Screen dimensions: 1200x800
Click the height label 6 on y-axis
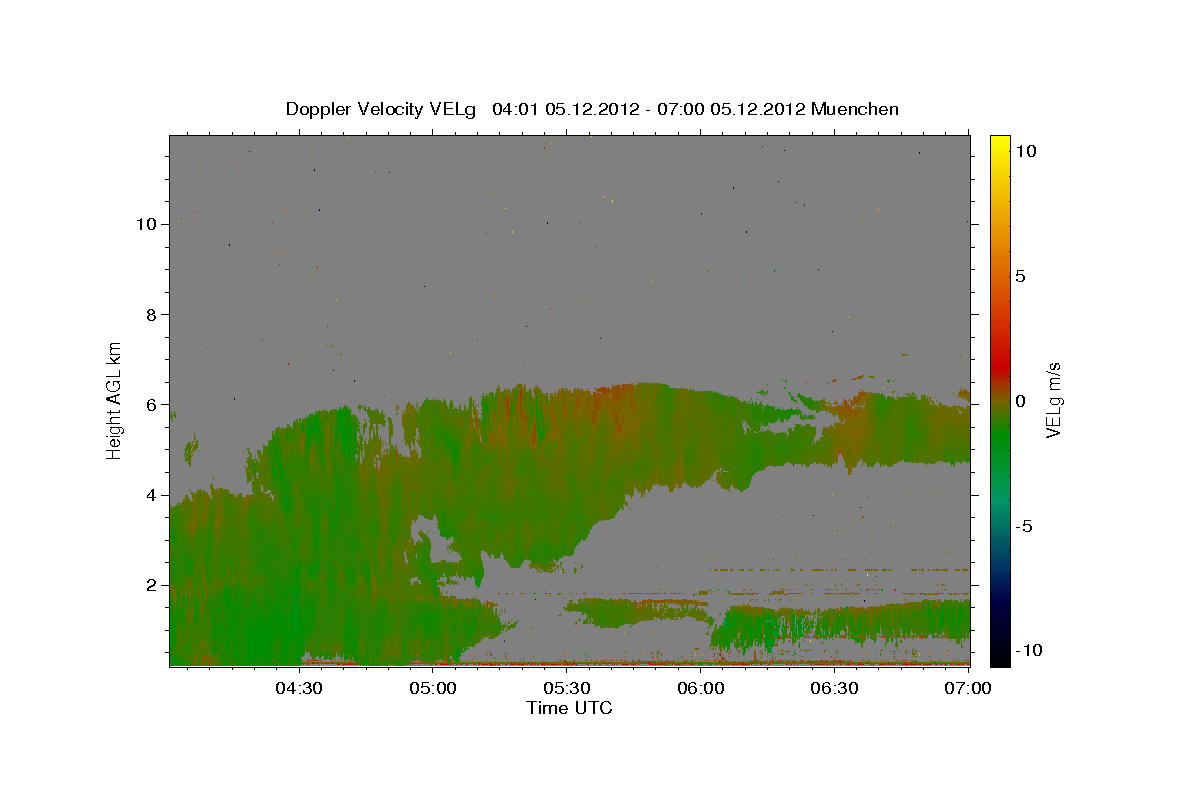[150, 404]
